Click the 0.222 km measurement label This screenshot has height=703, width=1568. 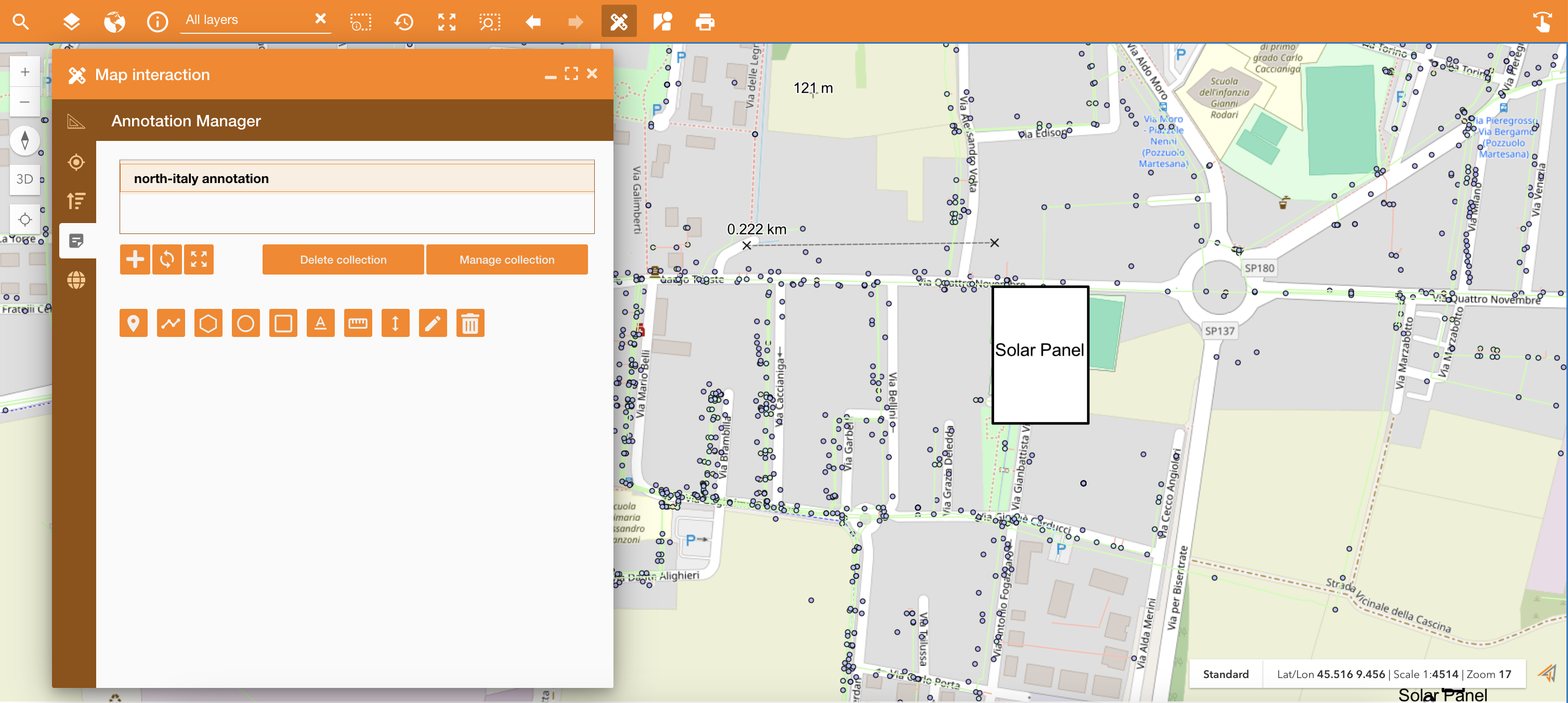tap(756, 229)
